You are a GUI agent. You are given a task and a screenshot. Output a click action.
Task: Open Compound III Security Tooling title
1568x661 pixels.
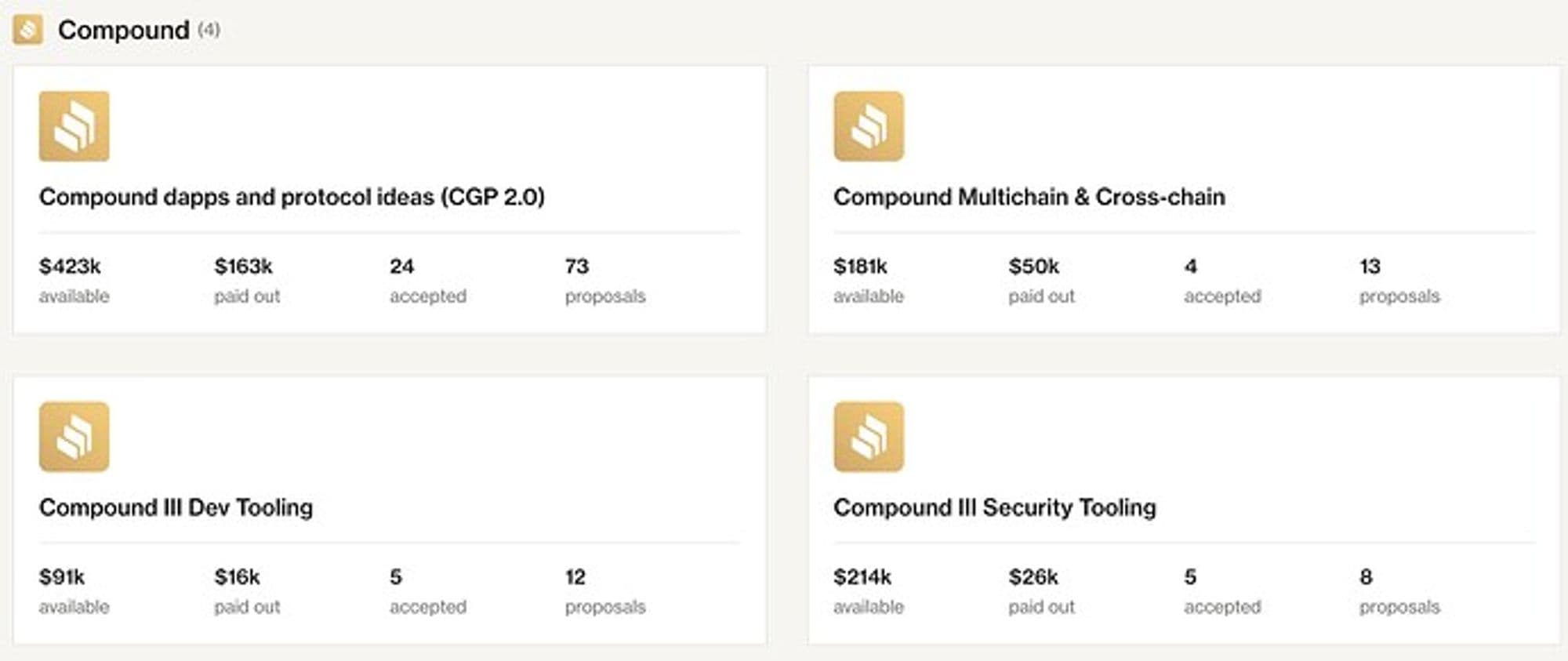pyautogui.click(x=995, y=507)
